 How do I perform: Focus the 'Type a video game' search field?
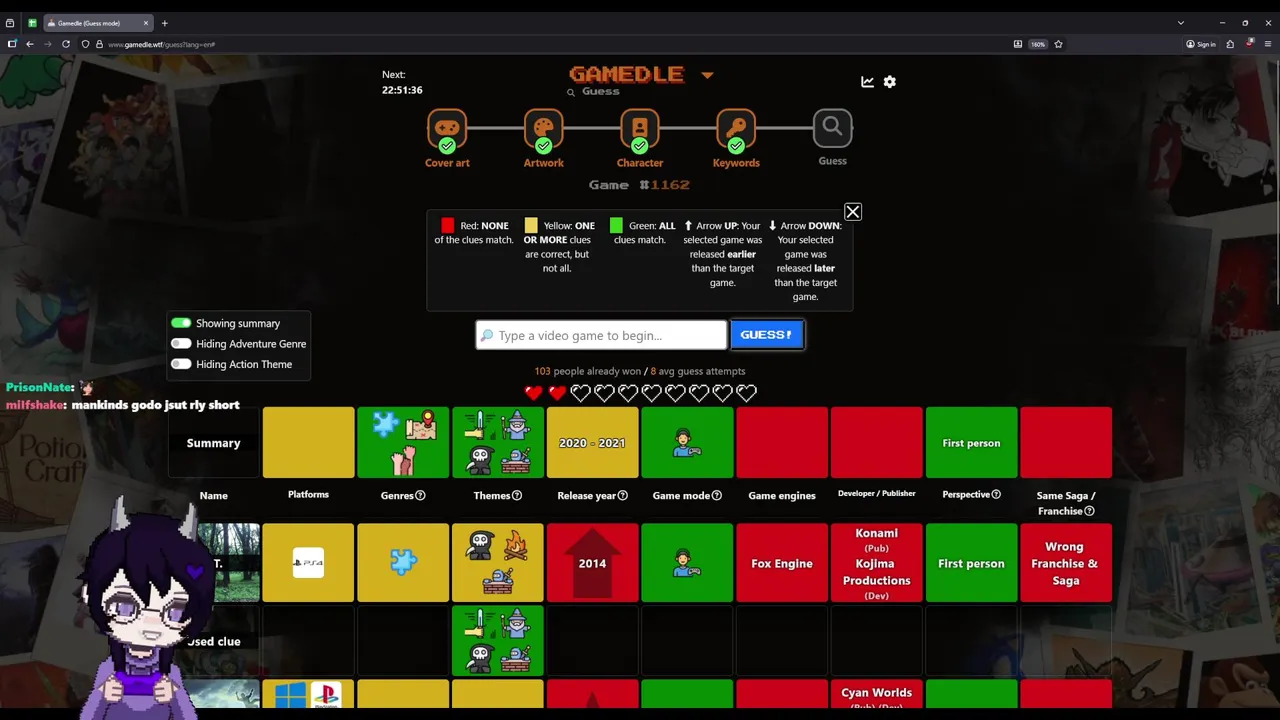(601, 335)
